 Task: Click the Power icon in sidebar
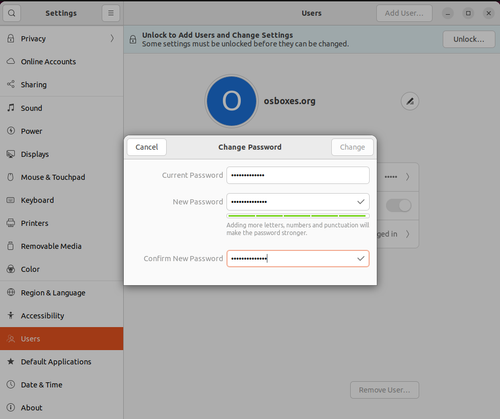pos(11,131)
